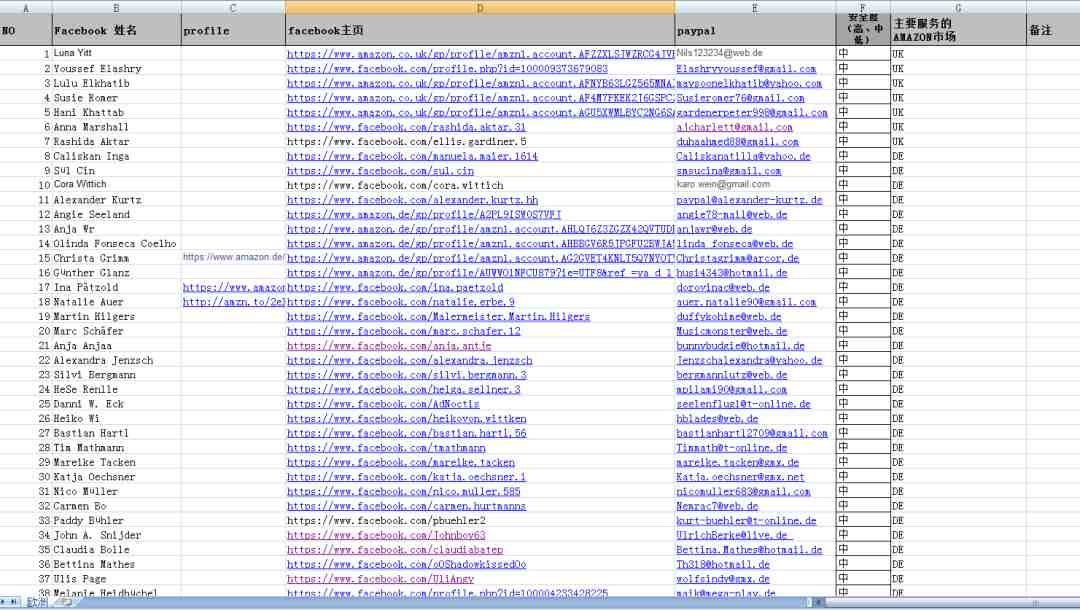Image resolution: width=1080 pixels, height=610 pixels.
Task: Select the 'Luna Ydt' name cell
Action: click(116, 54)
